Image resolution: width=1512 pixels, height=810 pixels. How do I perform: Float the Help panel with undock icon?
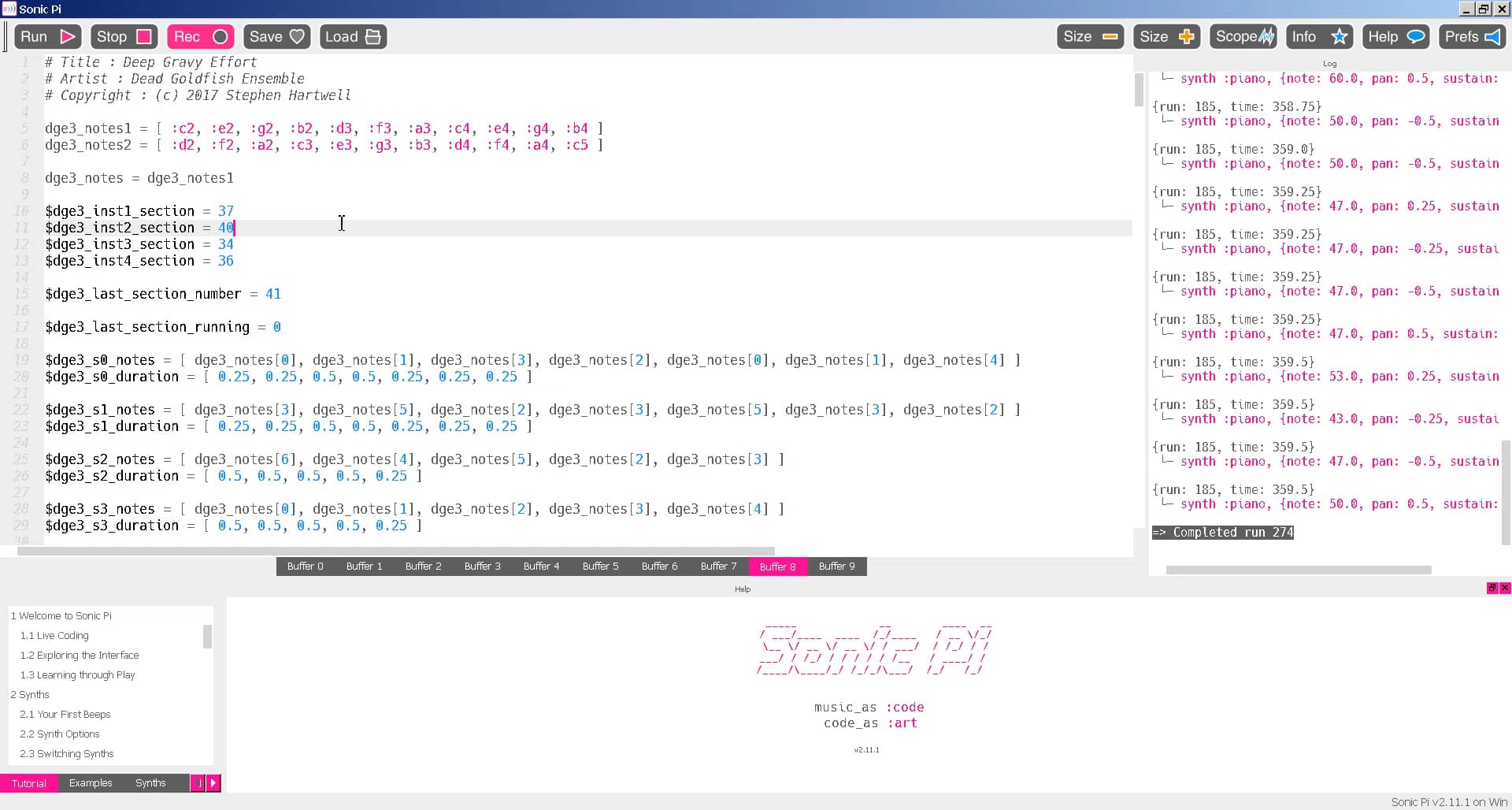click(x=1492, y=588)
